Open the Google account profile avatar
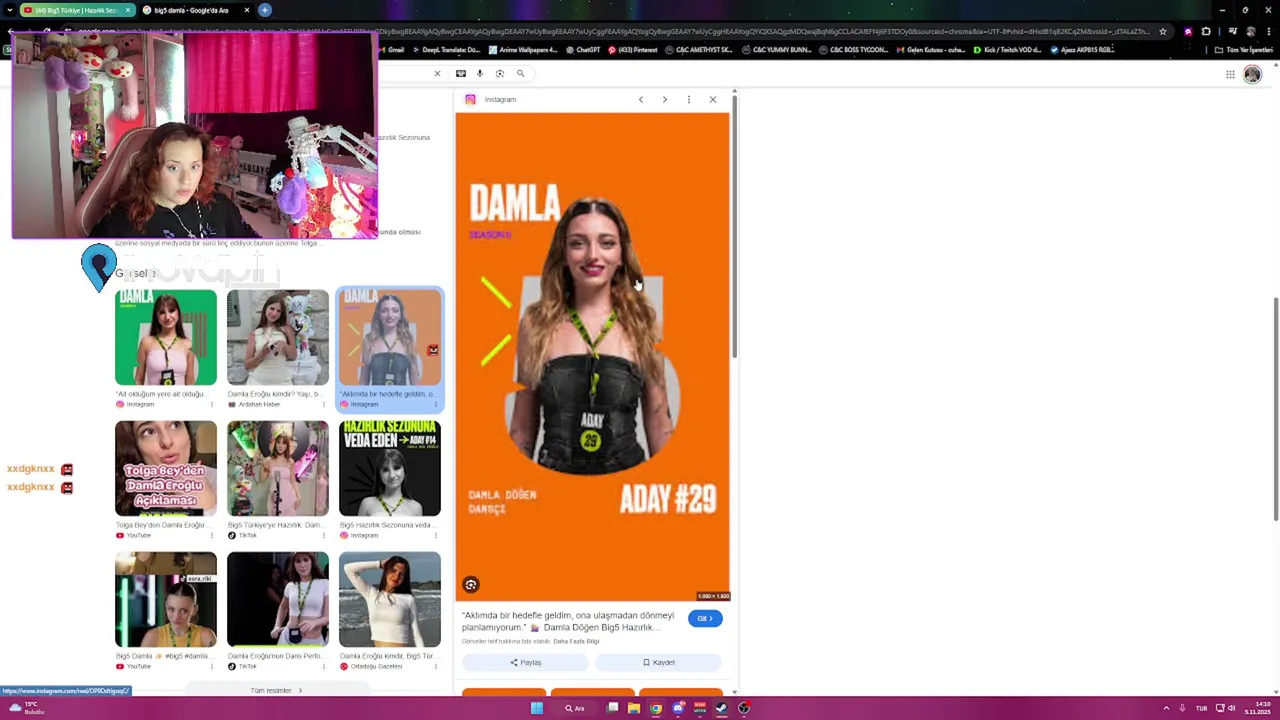 tap(1252, 74)
